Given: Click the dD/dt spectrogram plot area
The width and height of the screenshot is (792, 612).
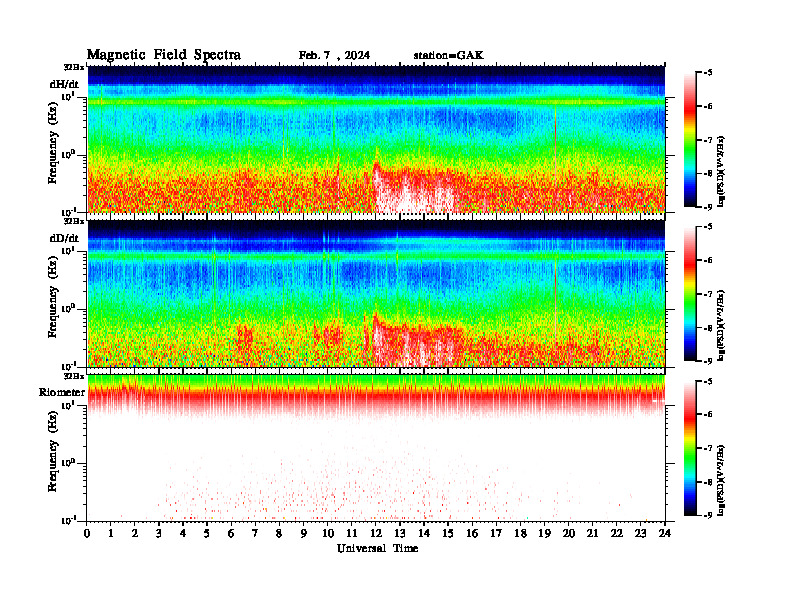Looking at the screenshot, I should [x=376, y=293].
